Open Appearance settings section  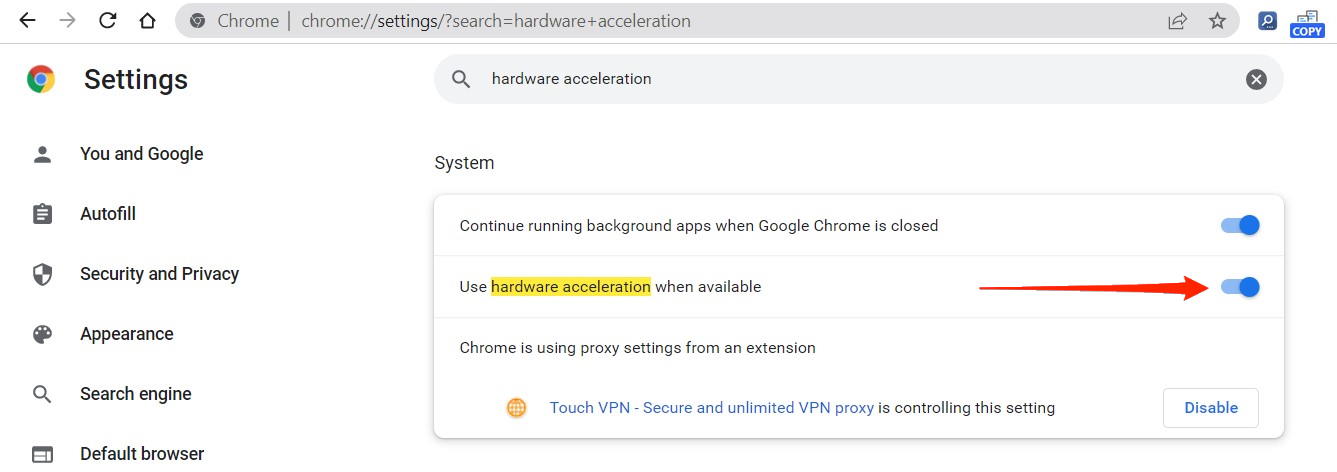[126, 334]
